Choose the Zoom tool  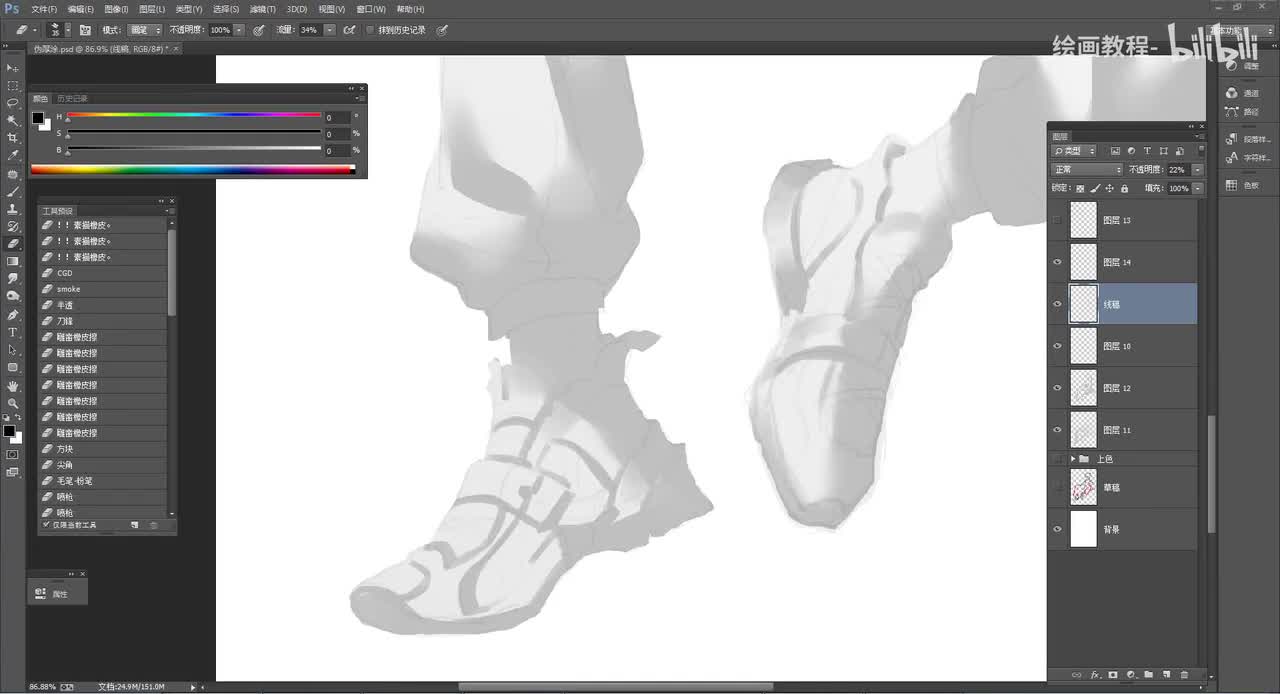click(13, 403)
